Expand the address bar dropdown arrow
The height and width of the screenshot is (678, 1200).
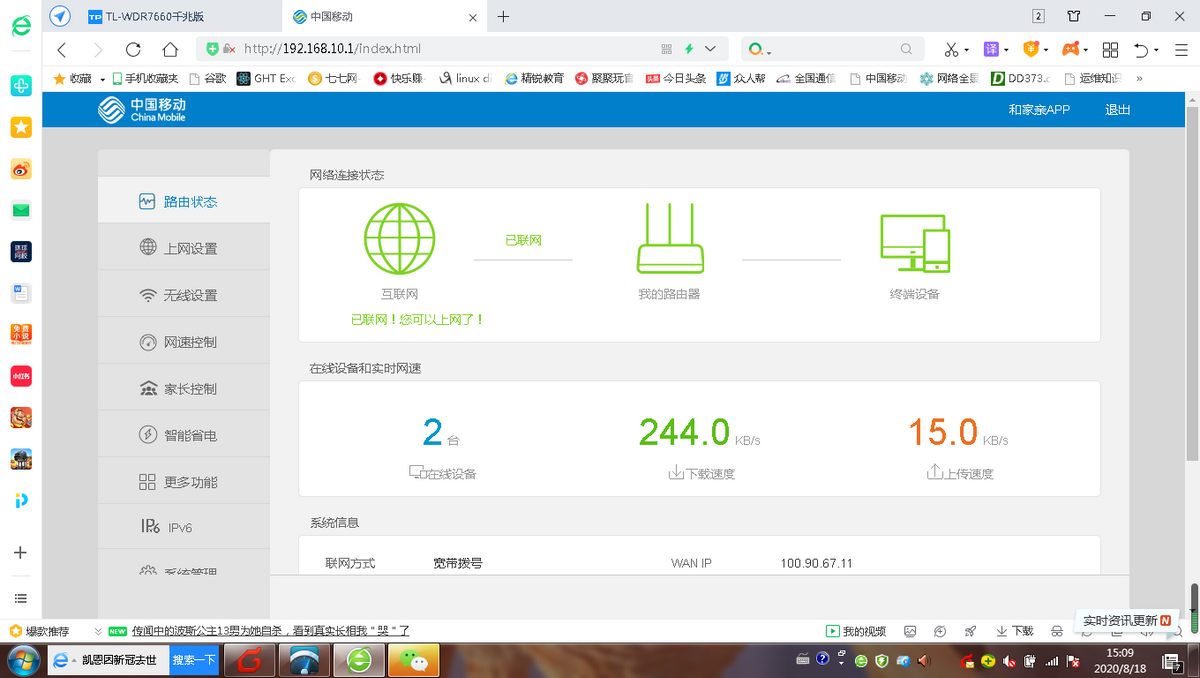711,48
